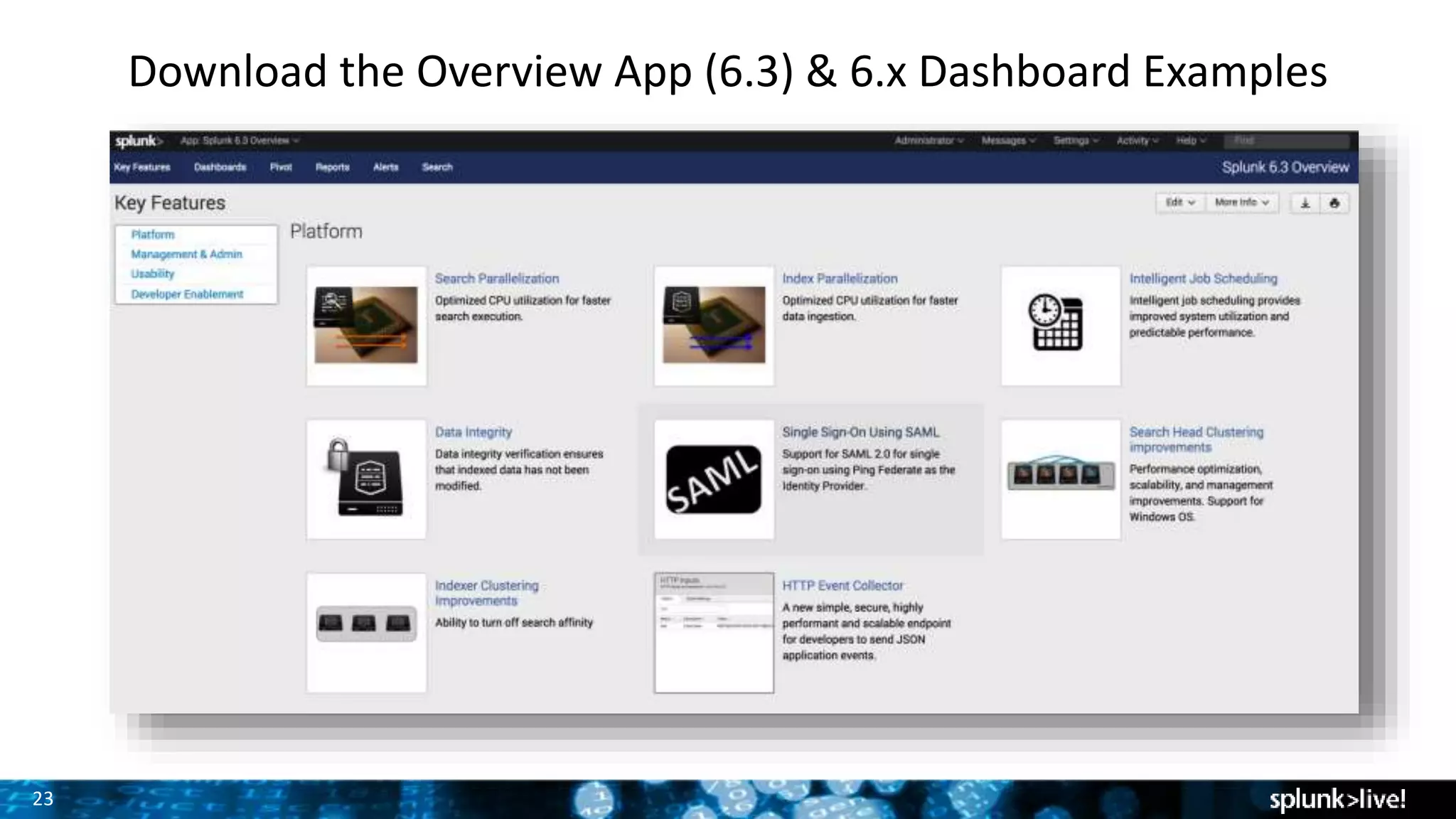Expand the More Info dropdown
The width and height of the screenshot is (1456, 819).
1242,203
